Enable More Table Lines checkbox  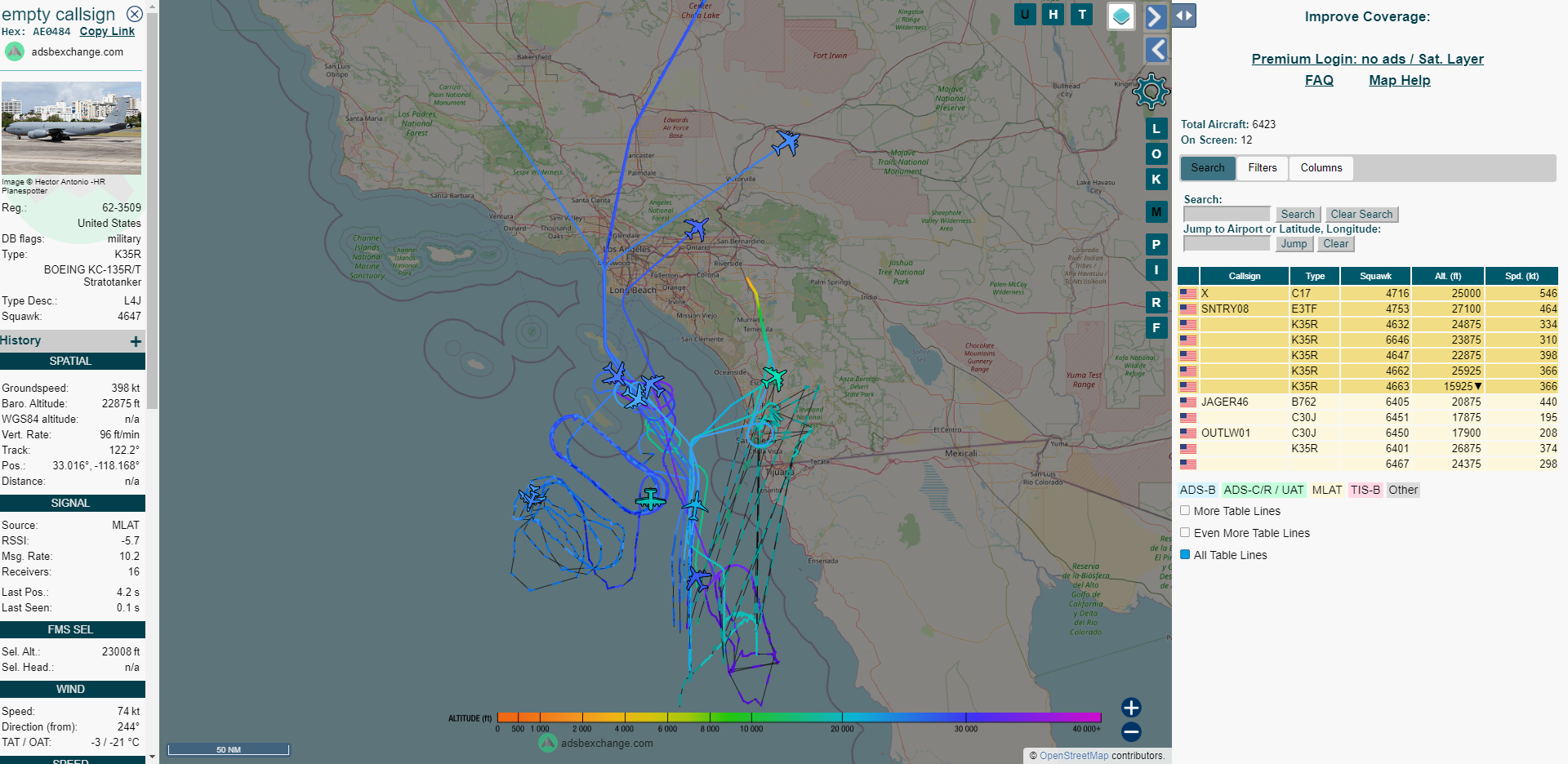pos(1185,510)
